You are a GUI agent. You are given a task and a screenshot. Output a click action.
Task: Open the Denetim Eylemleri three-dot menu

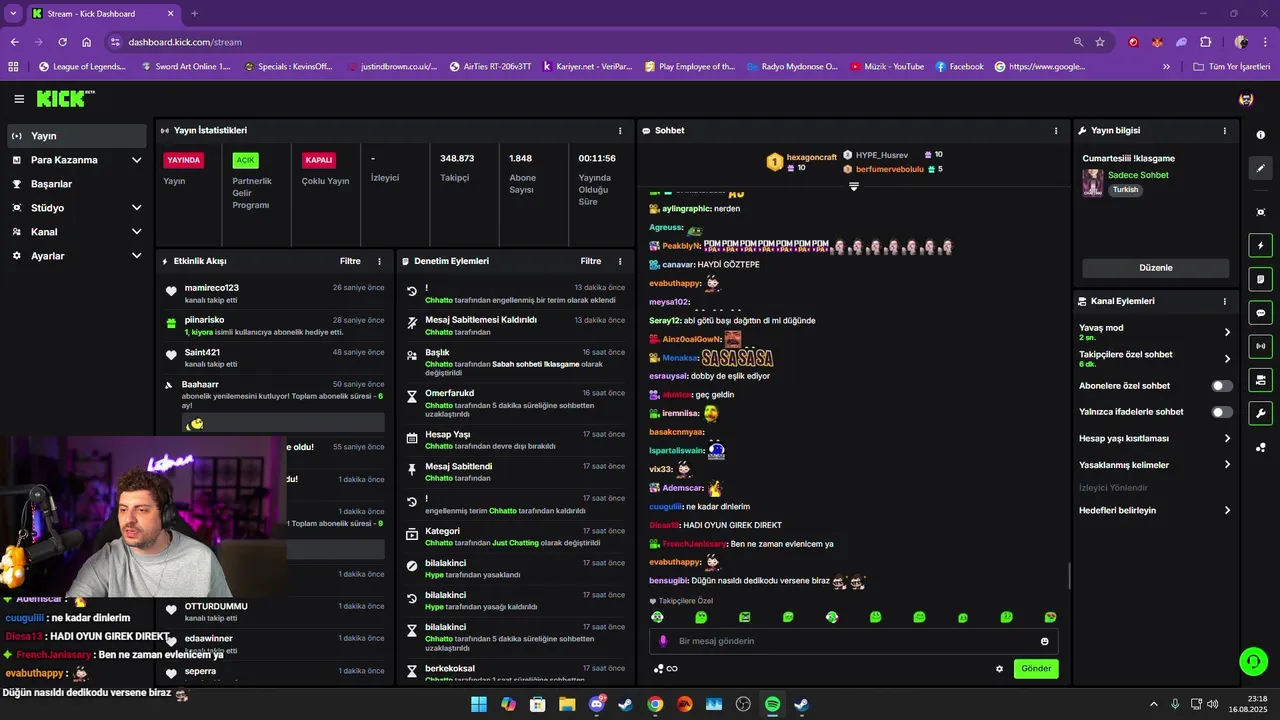pyautogui.click(x=620, y=261)
